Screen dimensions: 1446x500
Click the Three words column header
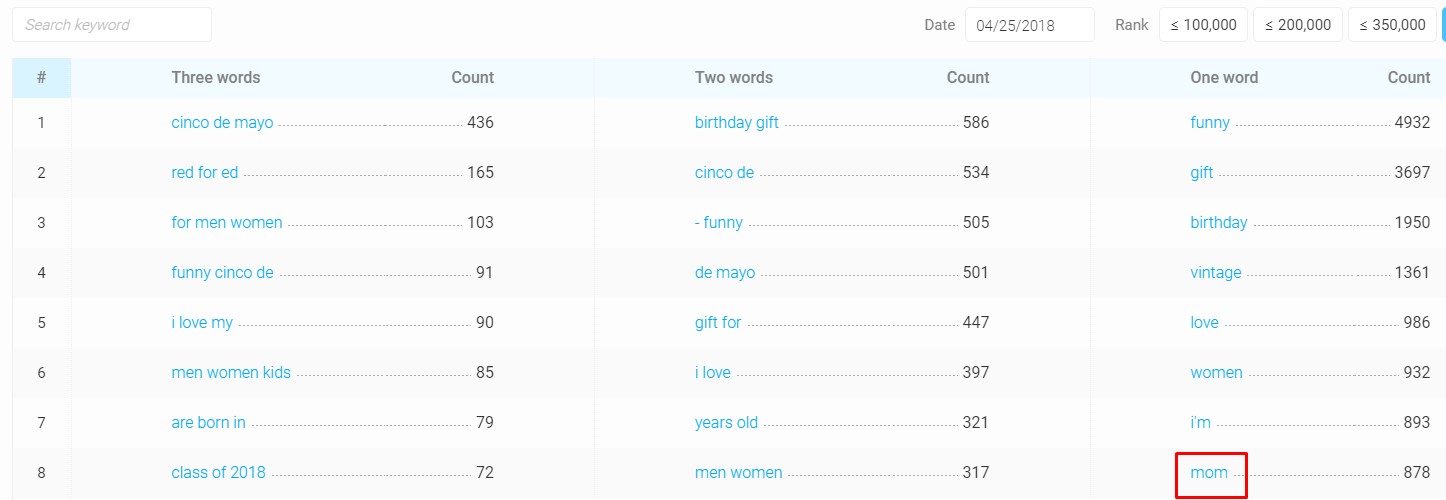[x=216, y=78]
